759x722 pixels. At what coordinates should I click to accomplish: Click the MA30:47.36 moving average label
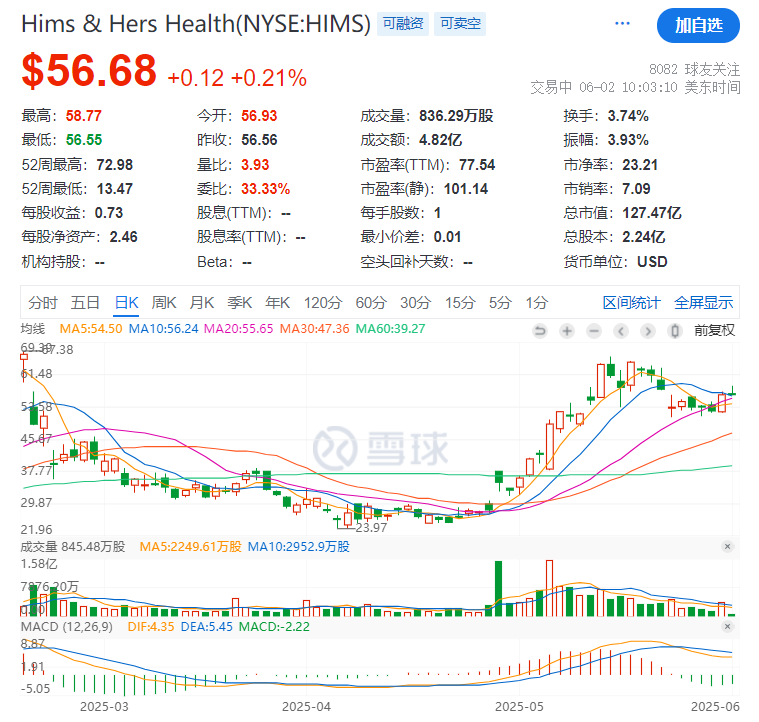[x=315, y=329]
